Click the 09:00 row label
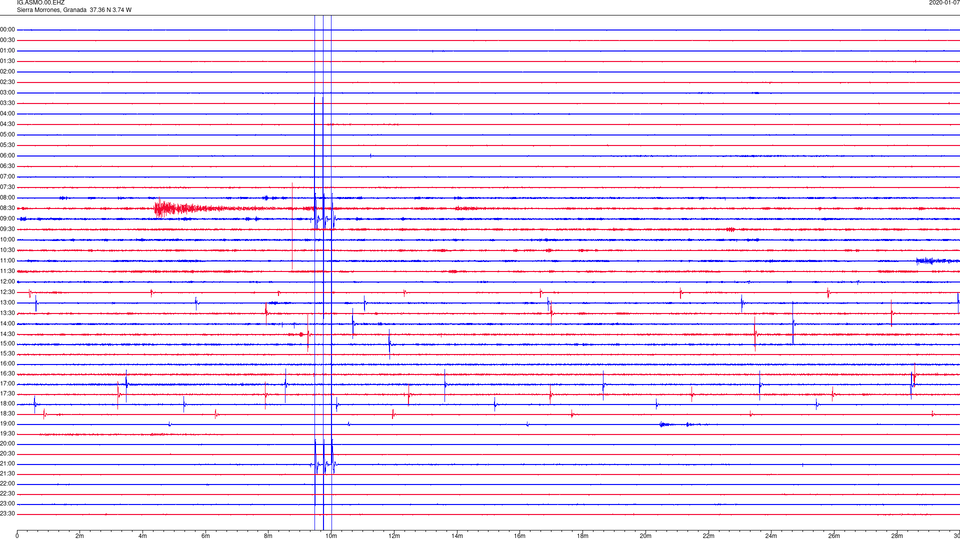960x540 pixels. click(7, 219)
